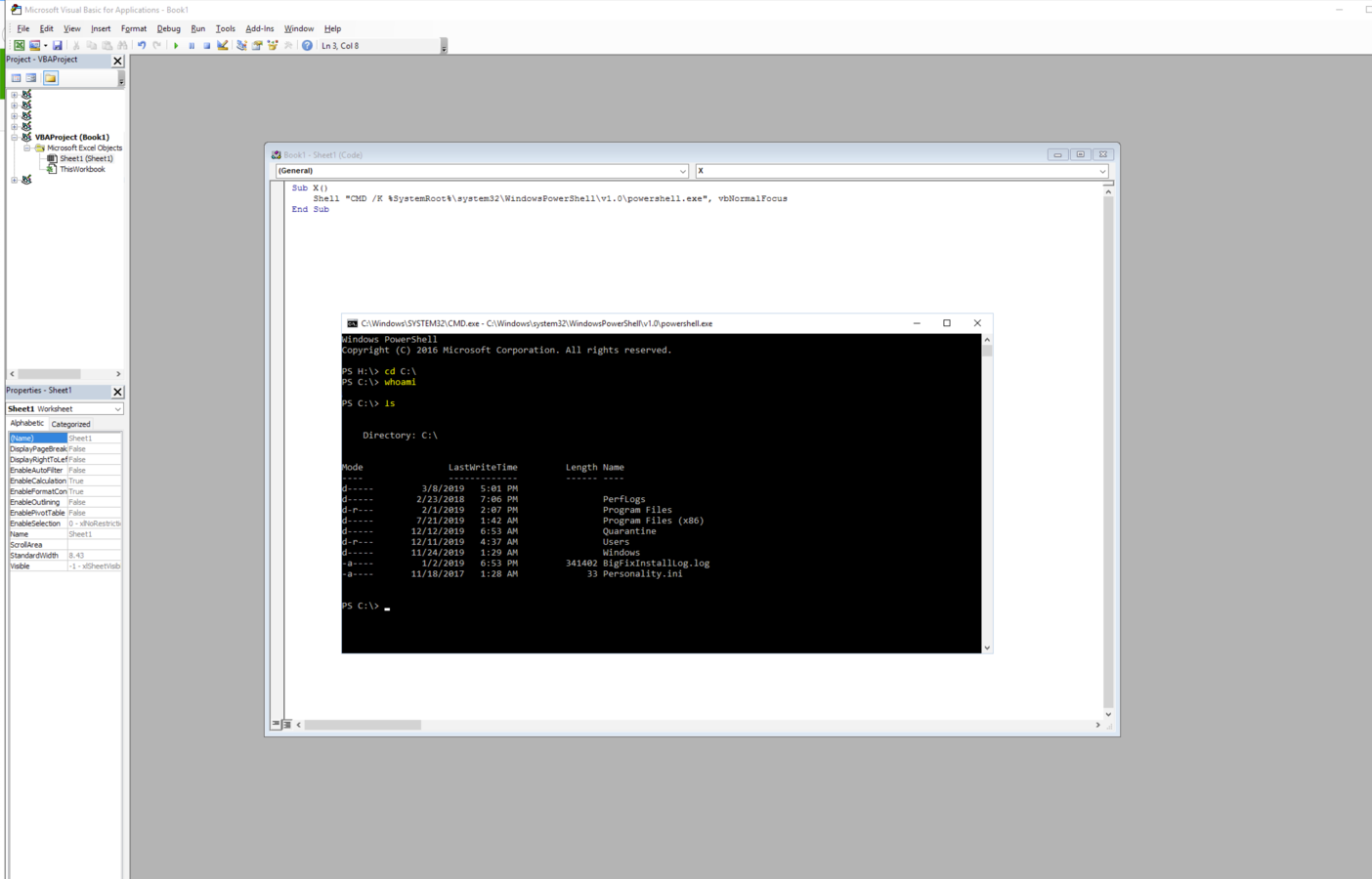Maximize the CMD.exe PowerShell window

947,323
